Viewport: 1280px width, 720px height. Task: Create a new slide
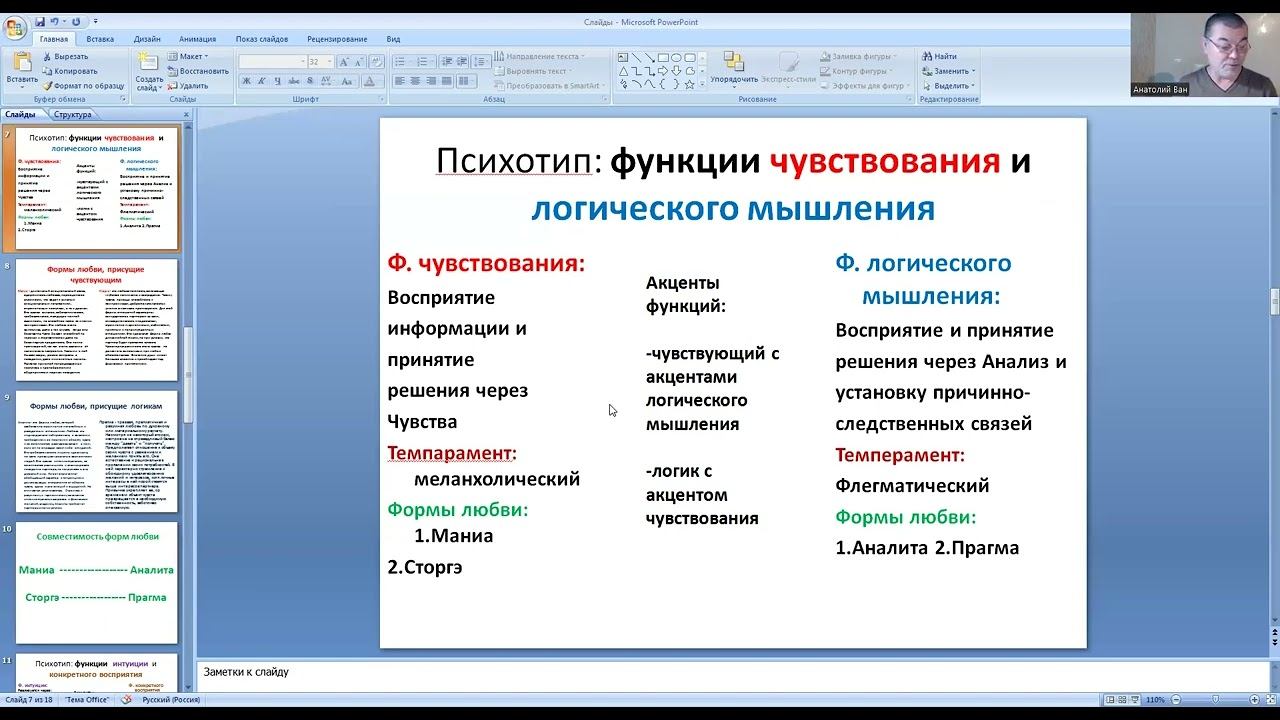pyautogui.click(x=149, y=70)
